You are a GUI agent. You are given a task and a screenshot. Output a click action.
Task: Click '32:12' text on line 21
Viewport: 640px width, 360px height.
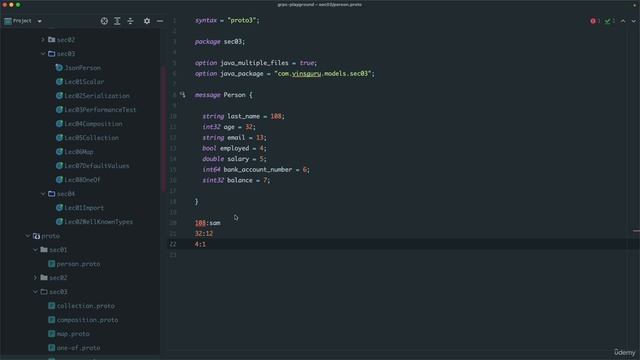(x=204, y=233)
